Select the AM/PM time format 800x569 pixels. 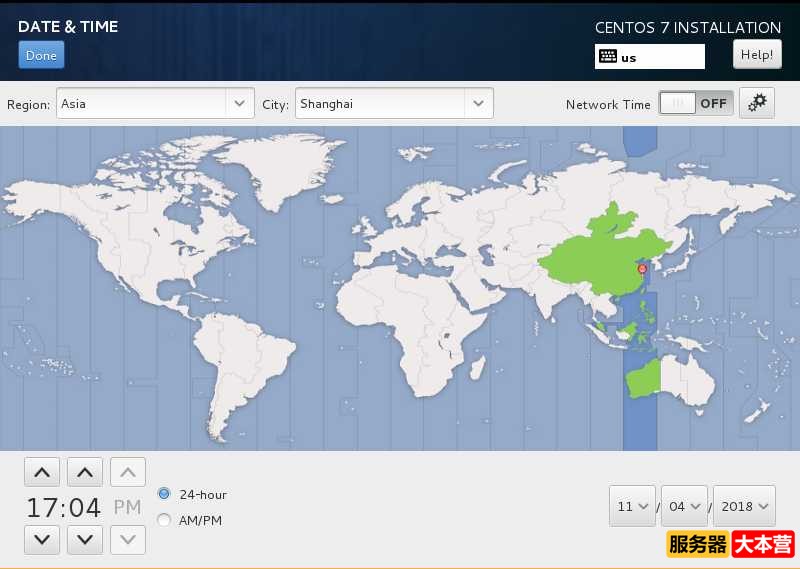coord(165,520)
